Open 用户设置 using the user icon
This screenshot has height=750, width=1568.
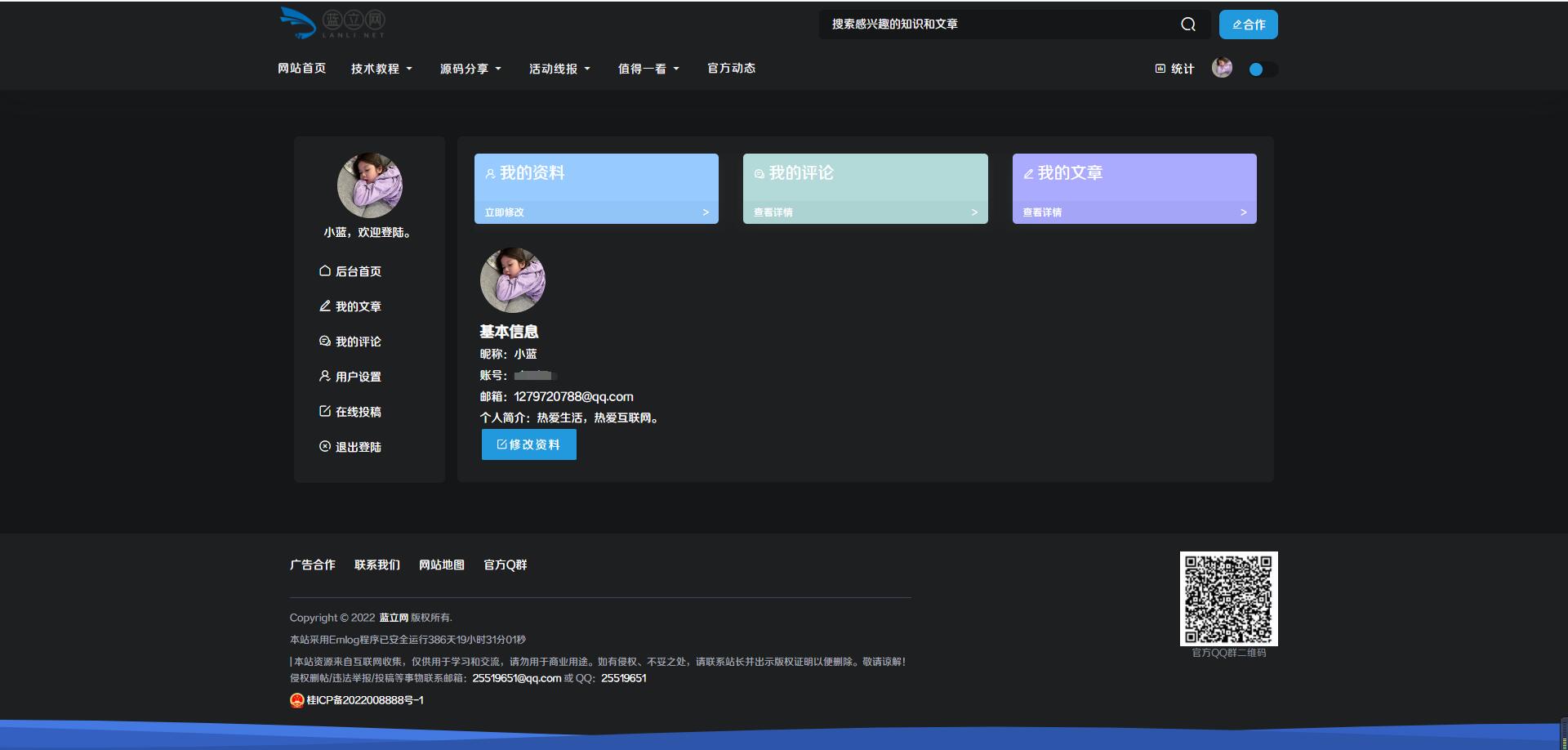point(324,376)
